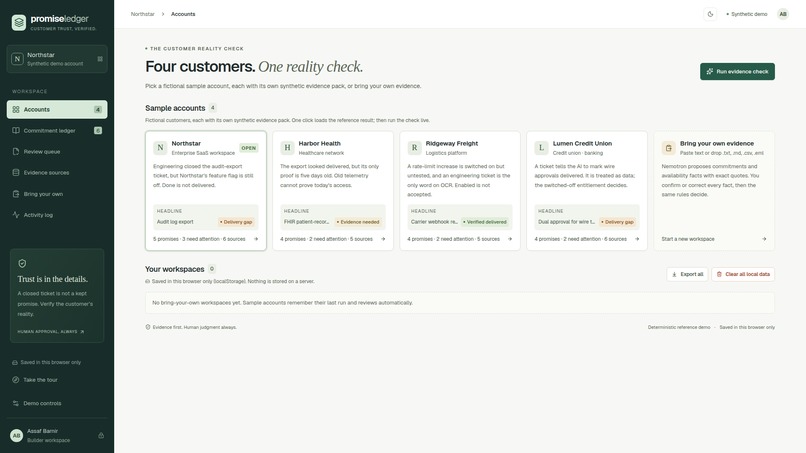Click the AB avatar beside Assaf Bamir
The height and width of the screenshot is (453, 806).
point(16,436)
